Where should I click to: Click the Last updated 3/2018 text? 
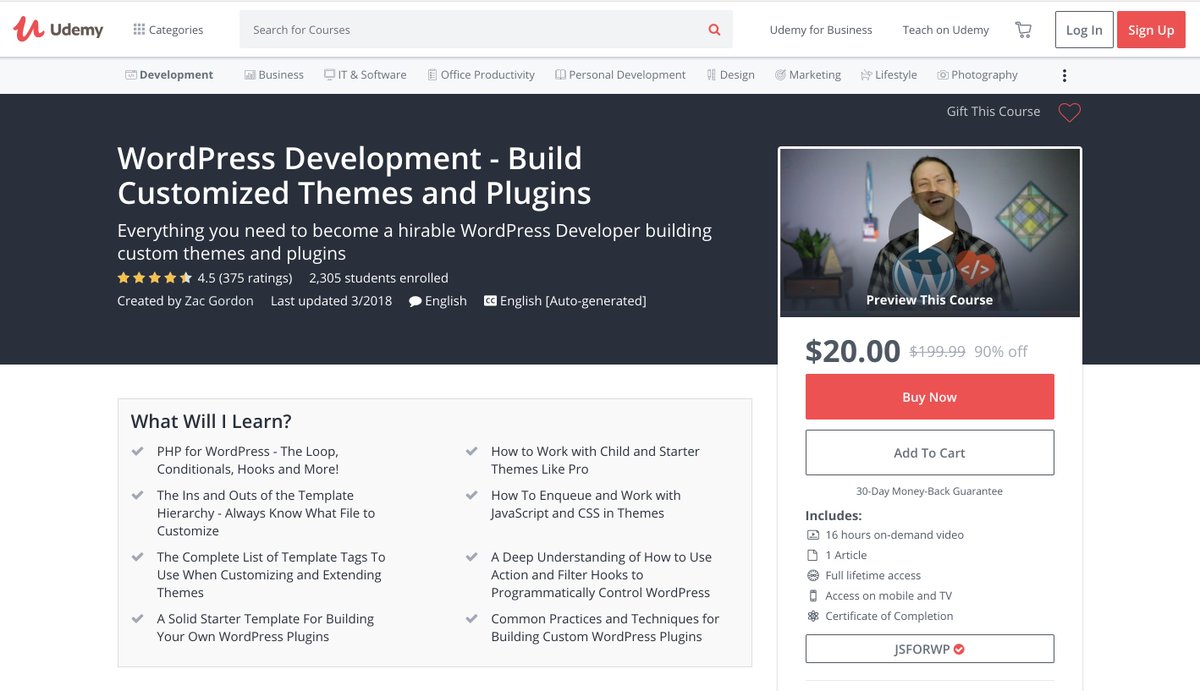tap(331, 301)
